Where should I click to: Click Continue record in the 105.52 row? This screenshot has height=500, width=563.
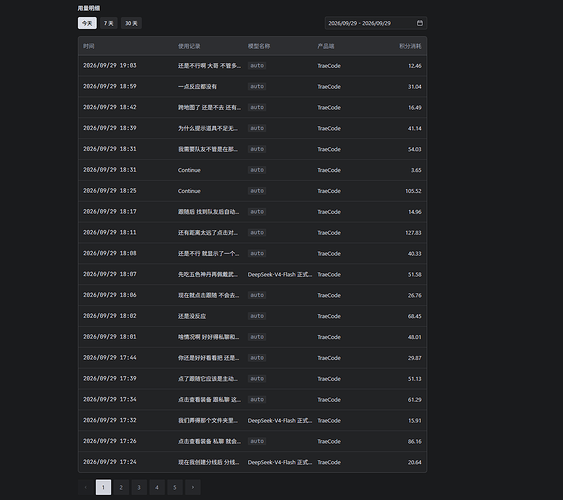[189, 191]
